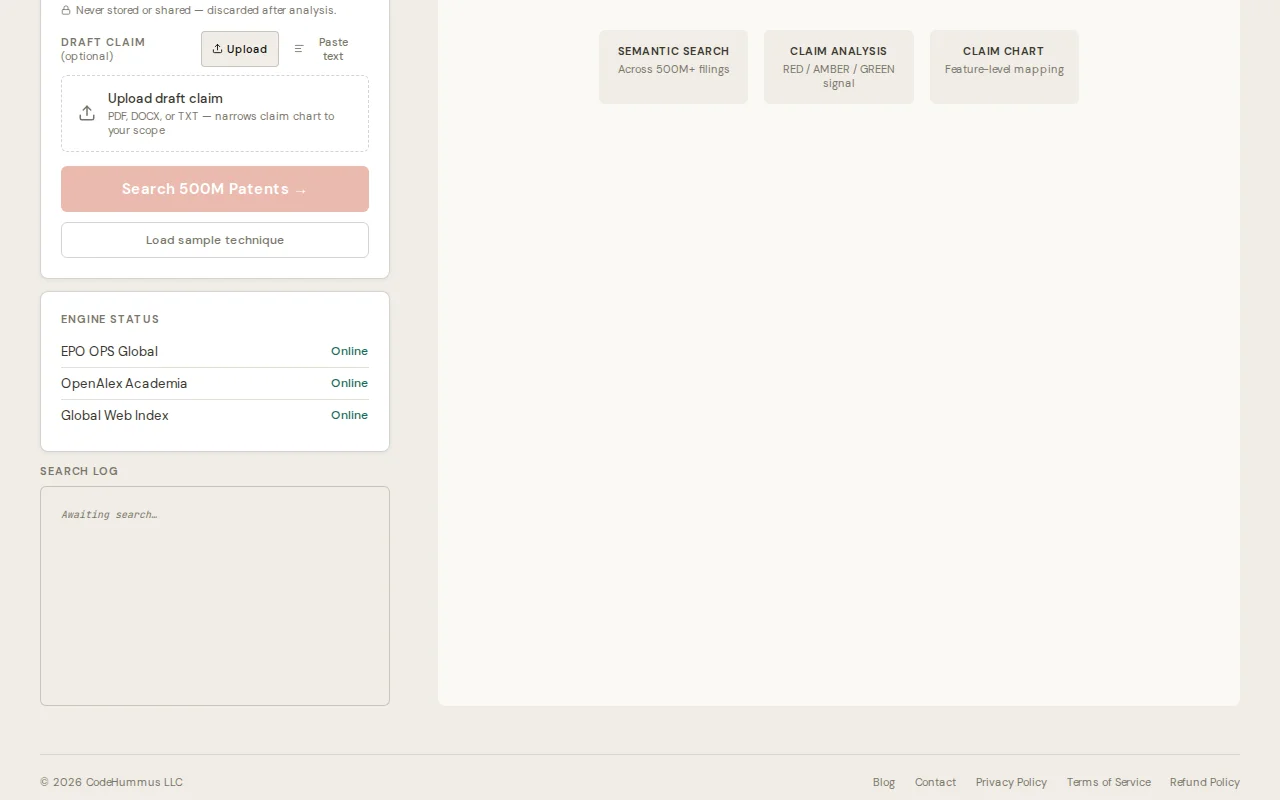Click the Draft Claim label
Image resolution: width=1280 pixels, height=800 pixels.
click(103, 42)
